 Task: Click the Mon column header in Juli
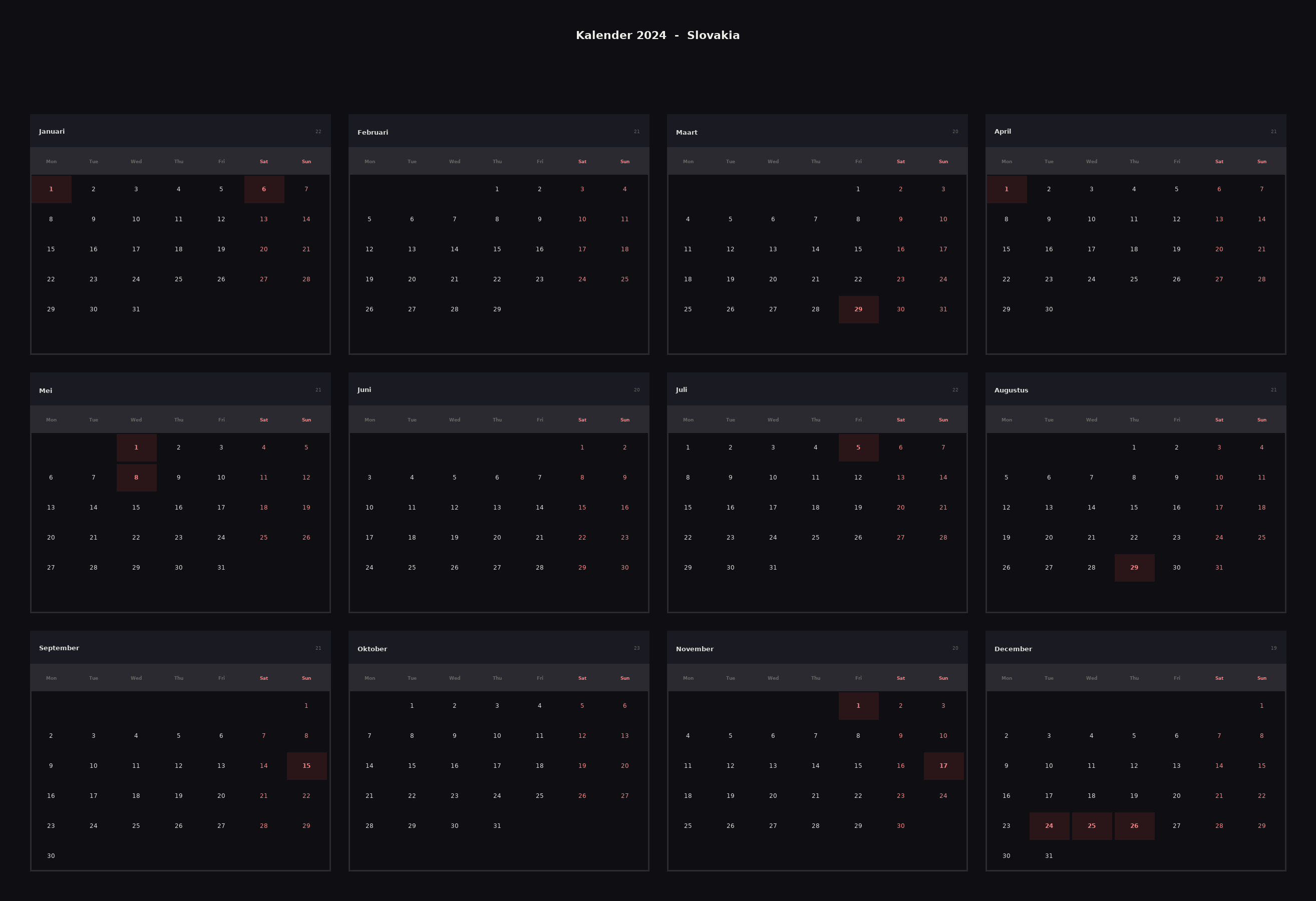click(688, 420)
